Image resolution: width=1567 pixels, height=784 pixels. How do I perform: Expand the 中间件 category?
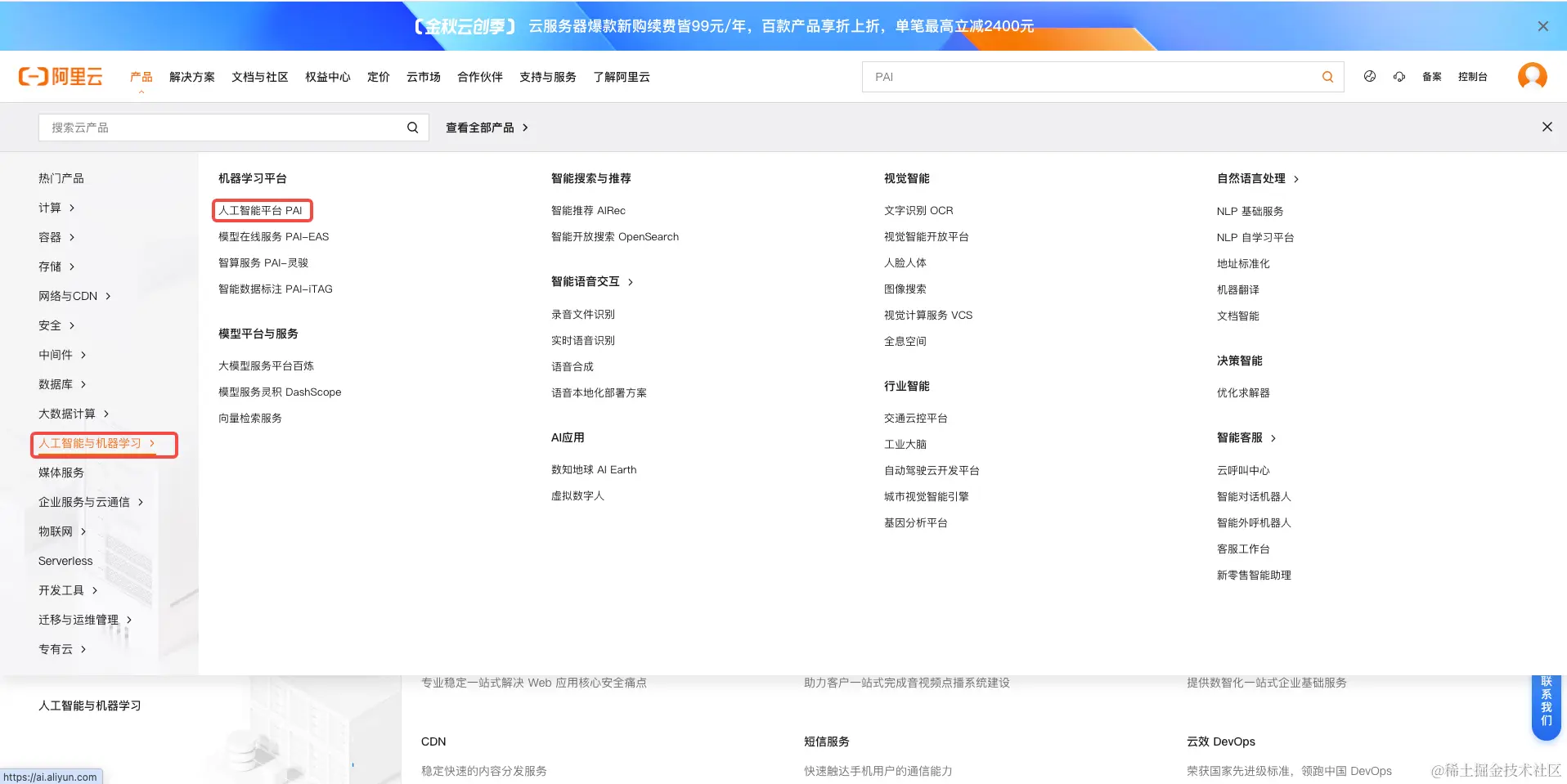click(62, 355)
